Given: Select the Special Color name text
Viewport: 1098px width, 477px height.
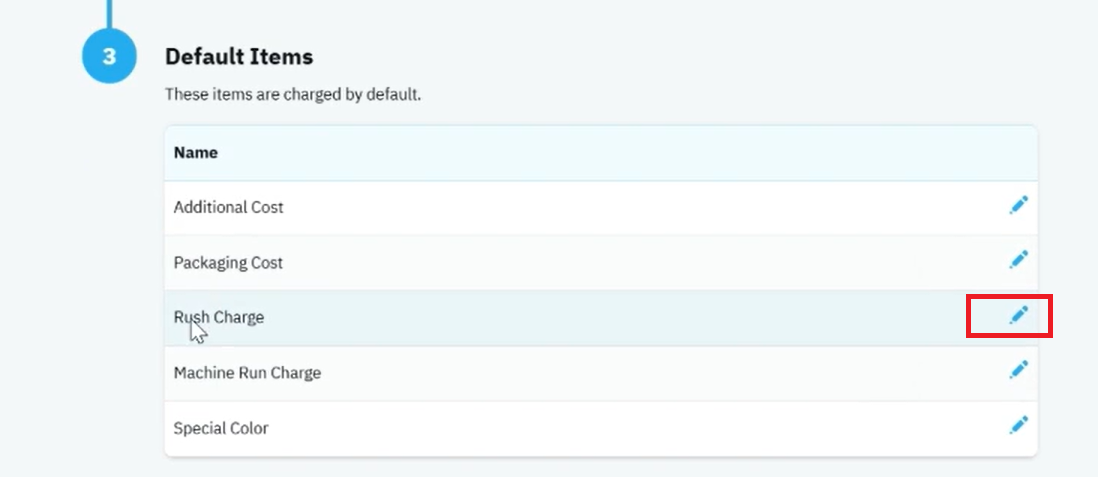Looking at the screenshot, I should pos(221,428).
